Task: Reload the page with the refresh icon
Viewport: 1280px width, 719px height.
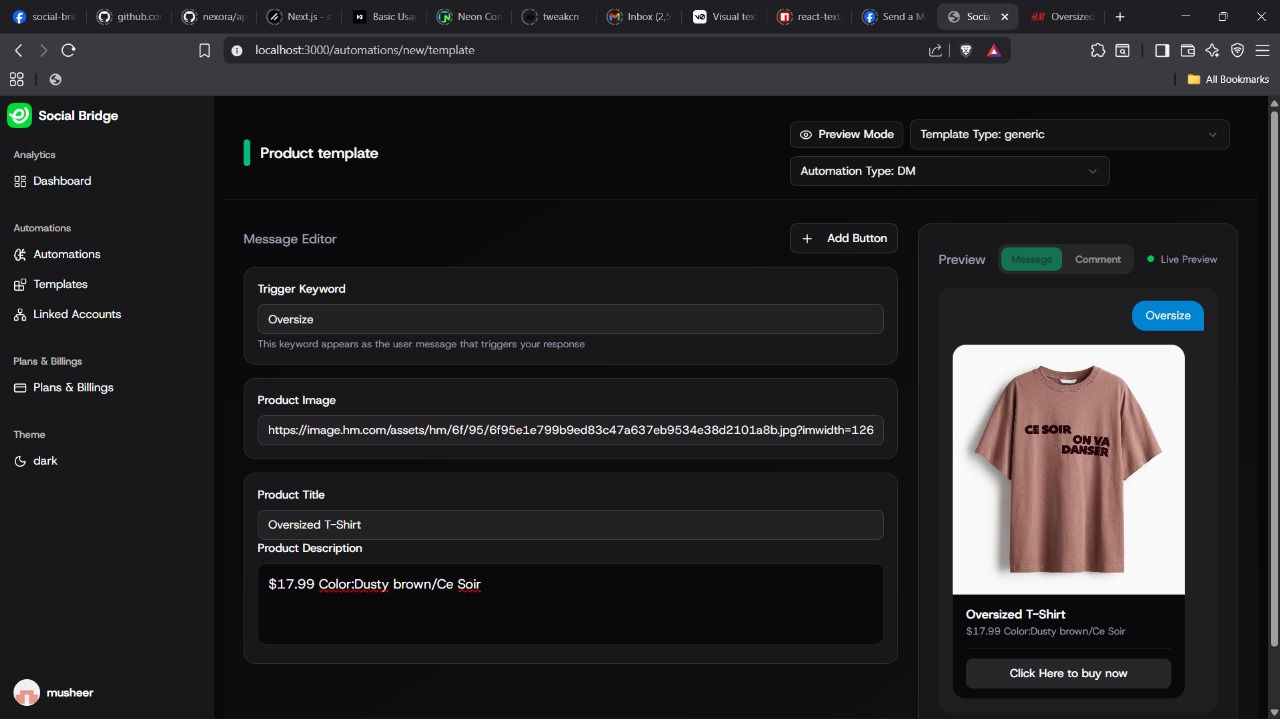Action: tap(68, 50)
